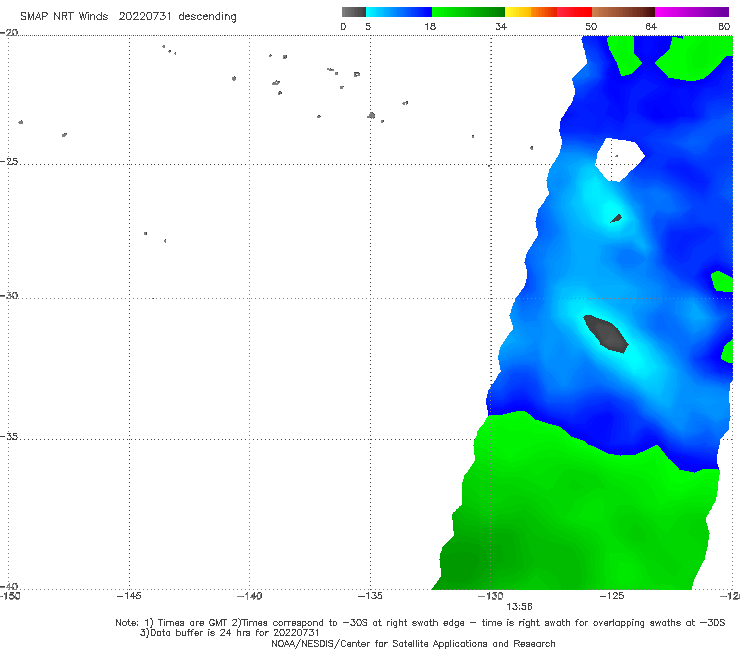Click the green segment of the wind scale
Viewport: 740px width, 650px height.
tap(468, 12)
